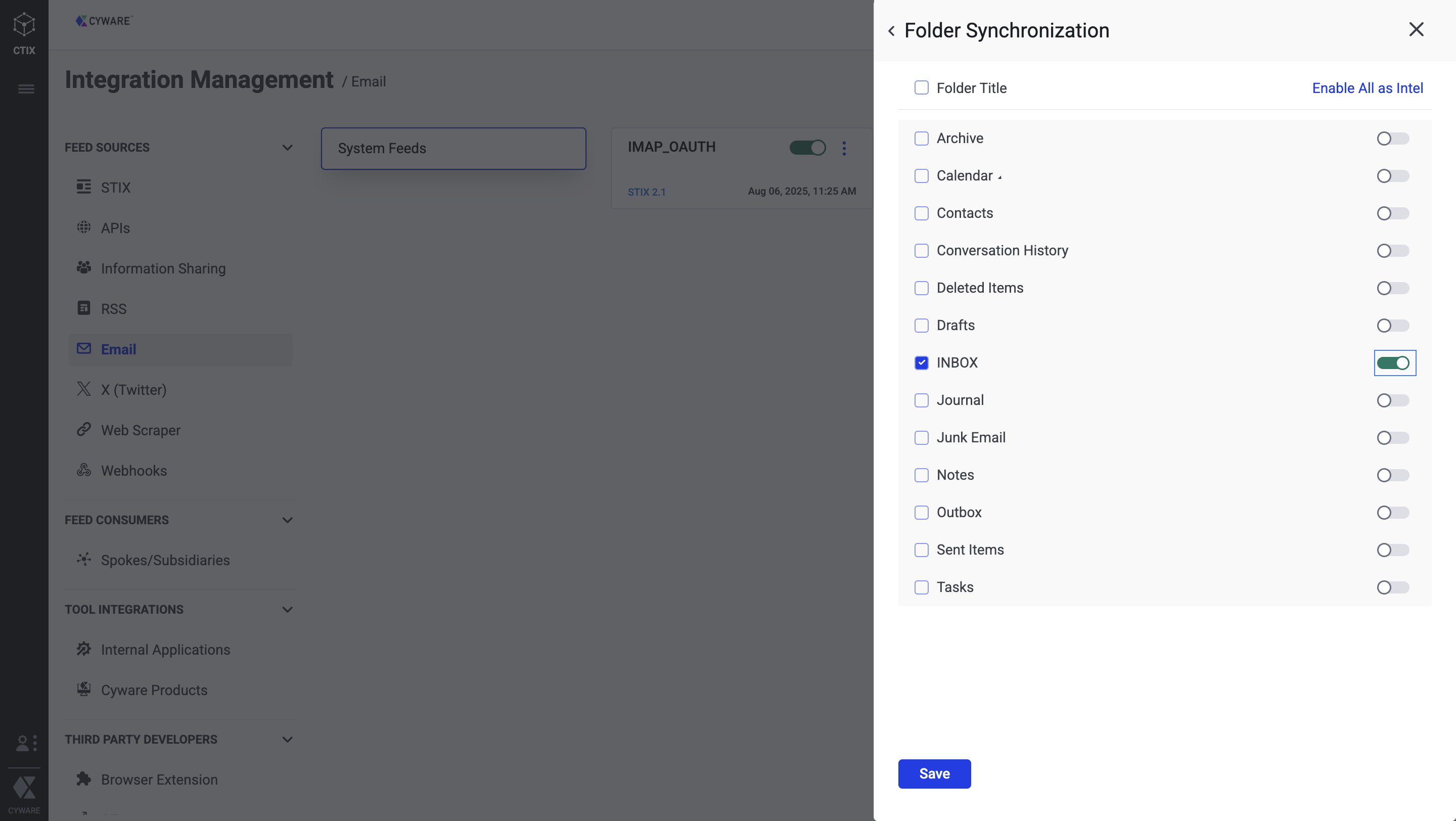Uncheck the INBOX folder checkbox

(921, 363)
